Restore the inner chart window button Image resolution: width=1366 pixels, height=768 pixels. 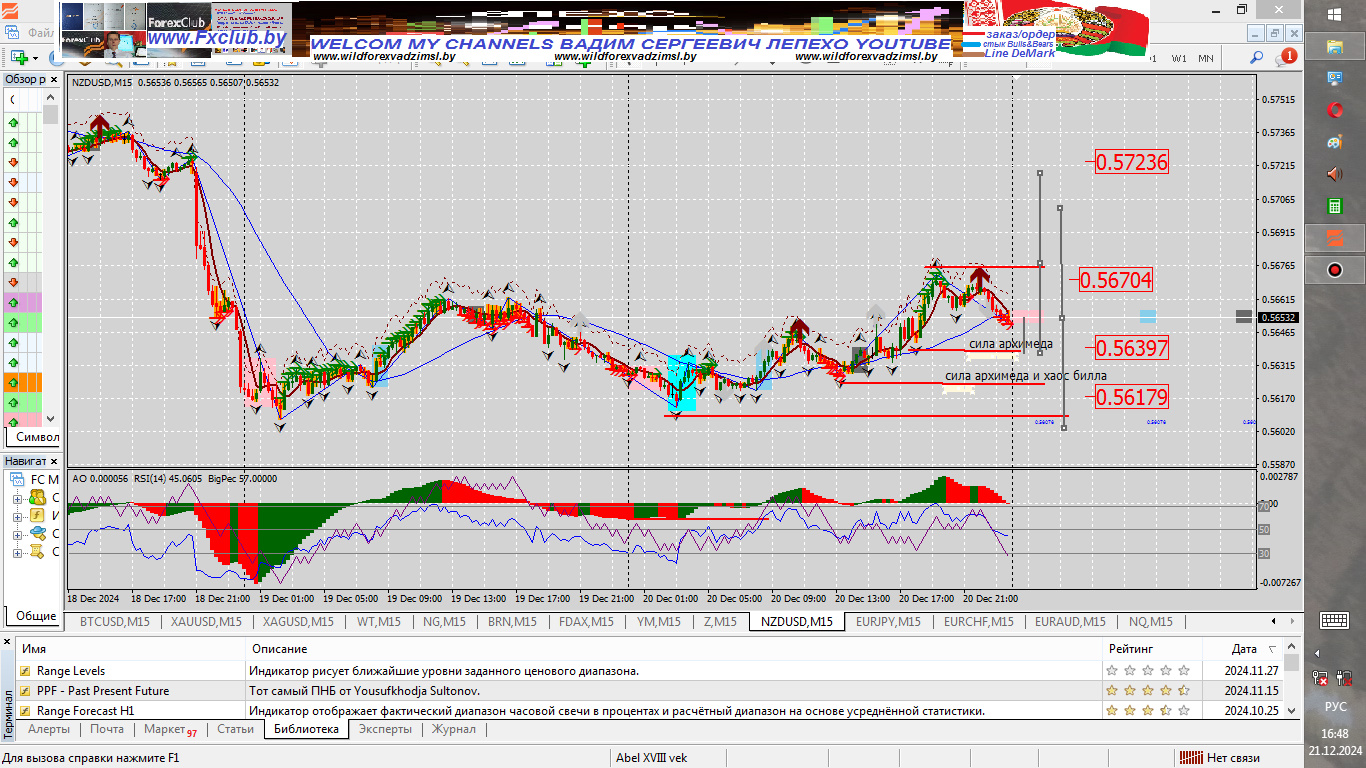(x=1276, y=33)
